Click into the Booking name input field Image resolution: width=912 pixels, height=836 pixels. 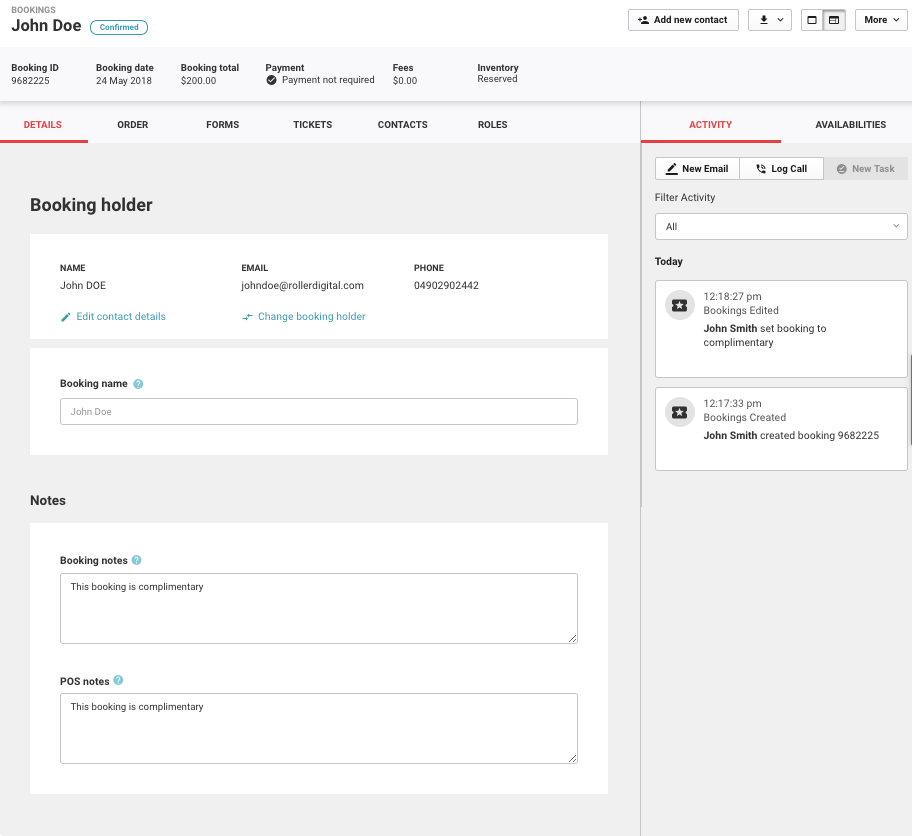318,412
